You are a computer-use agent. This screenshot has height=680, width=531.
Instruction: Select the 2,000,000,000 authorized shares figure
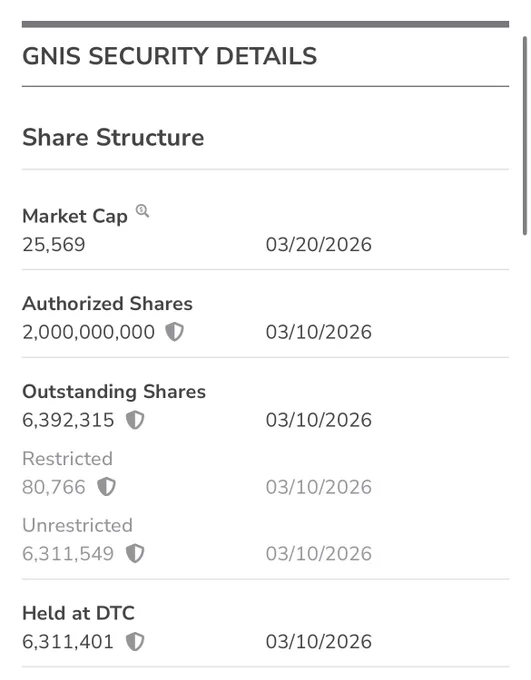click(88, 332)
